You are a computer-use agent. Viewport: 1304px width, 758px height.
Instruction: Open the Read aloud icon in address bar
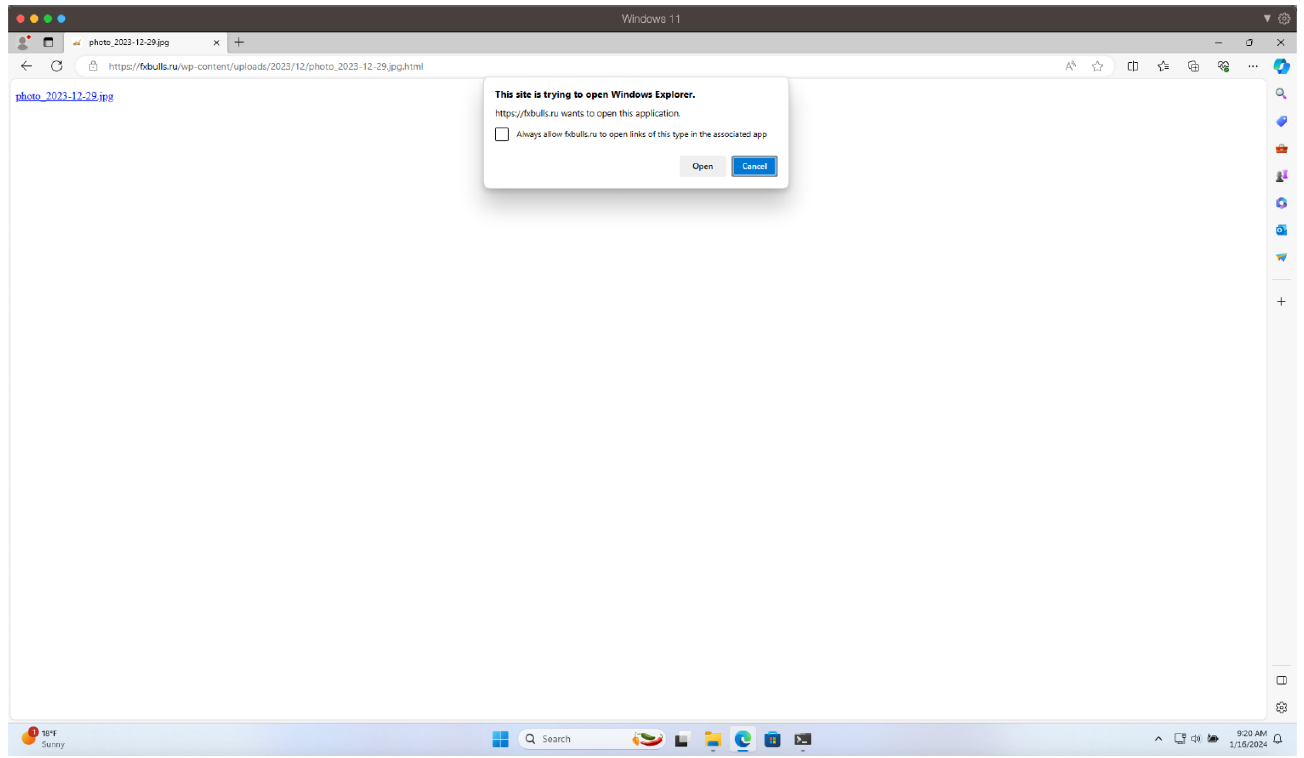1070,66
